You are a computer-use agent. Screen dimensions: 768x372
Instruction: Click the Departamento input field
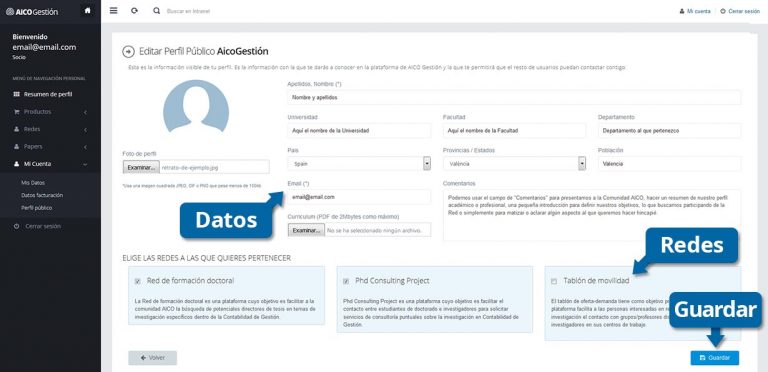pyautogui.click(x=669, y=131)
